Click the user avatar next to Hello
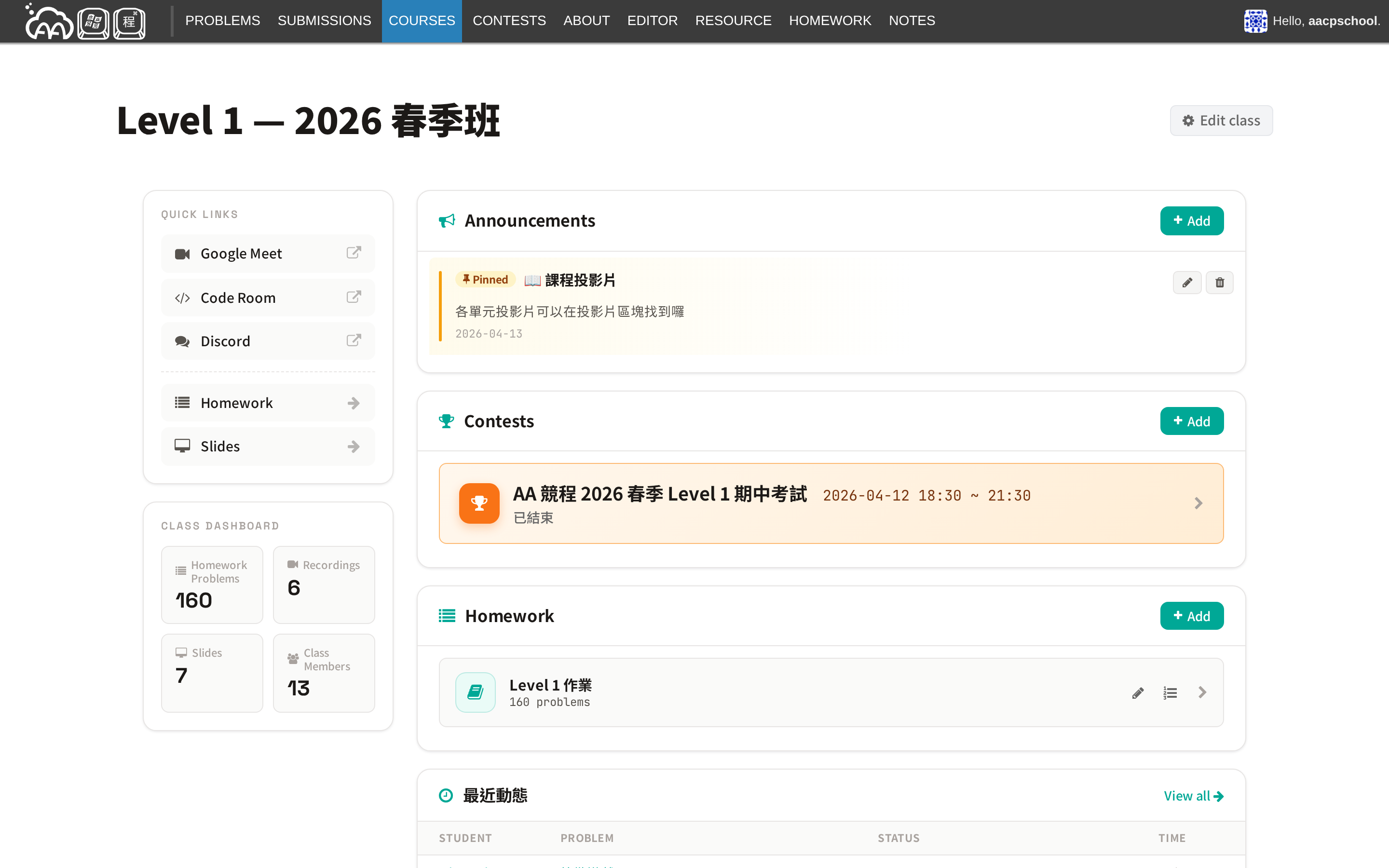Image resolution: width=1389 pixels, height=868 pixels. coord(1255,21)
